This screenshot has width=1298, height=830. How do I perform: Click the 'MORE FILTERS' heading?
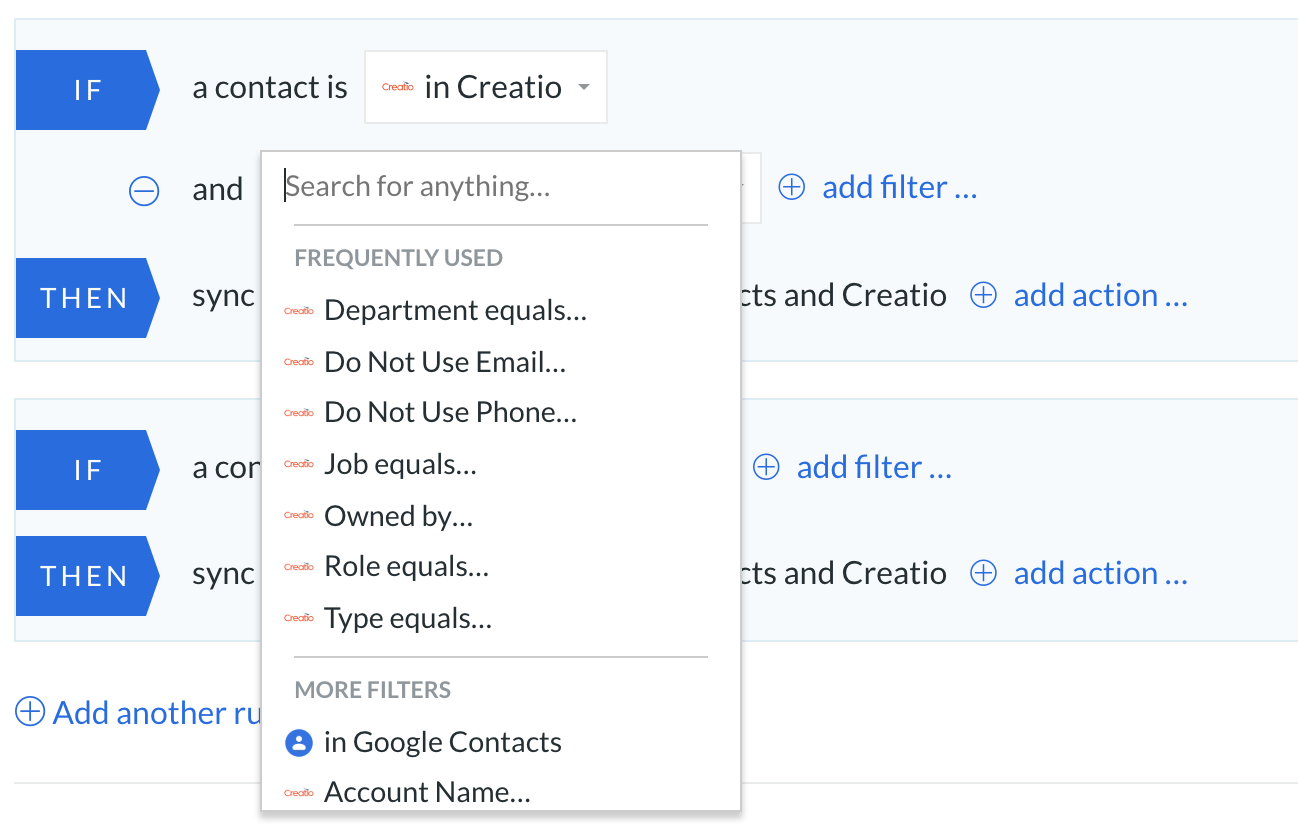click(372, 690)
